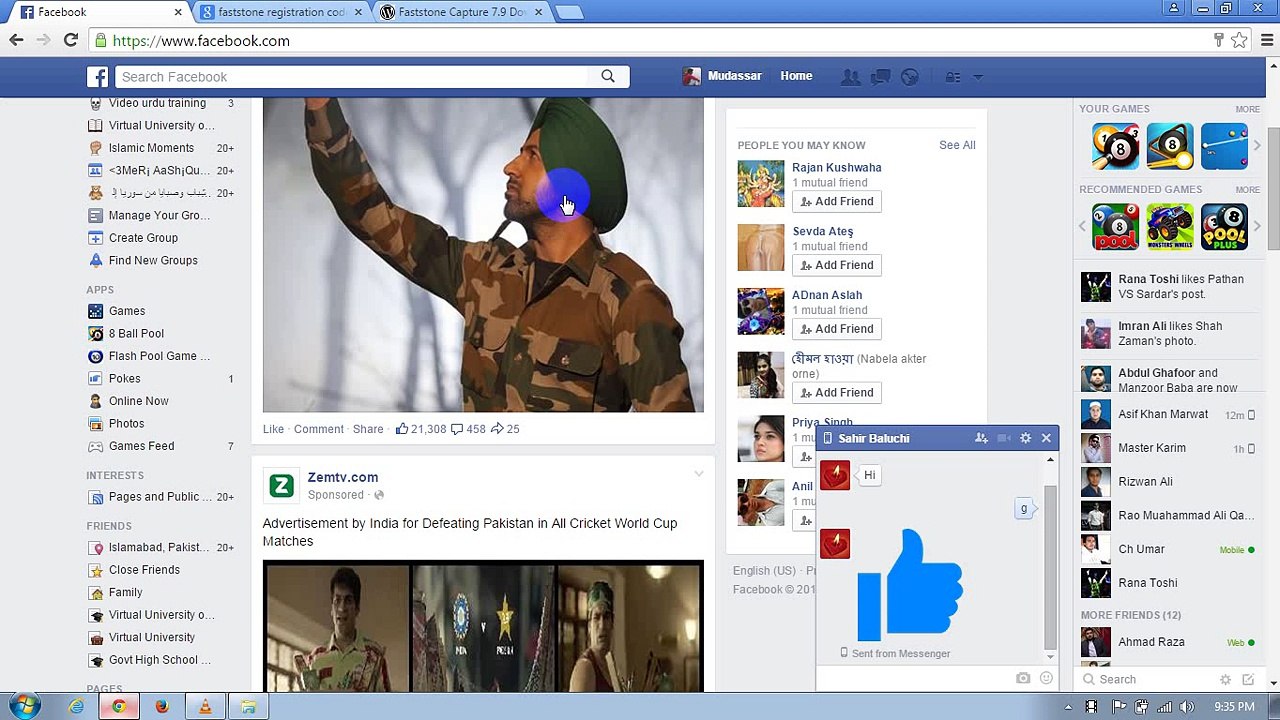Screen dimensions: 1280x720
Task: Open Close Friends list
Action: (x=144, y=570)
